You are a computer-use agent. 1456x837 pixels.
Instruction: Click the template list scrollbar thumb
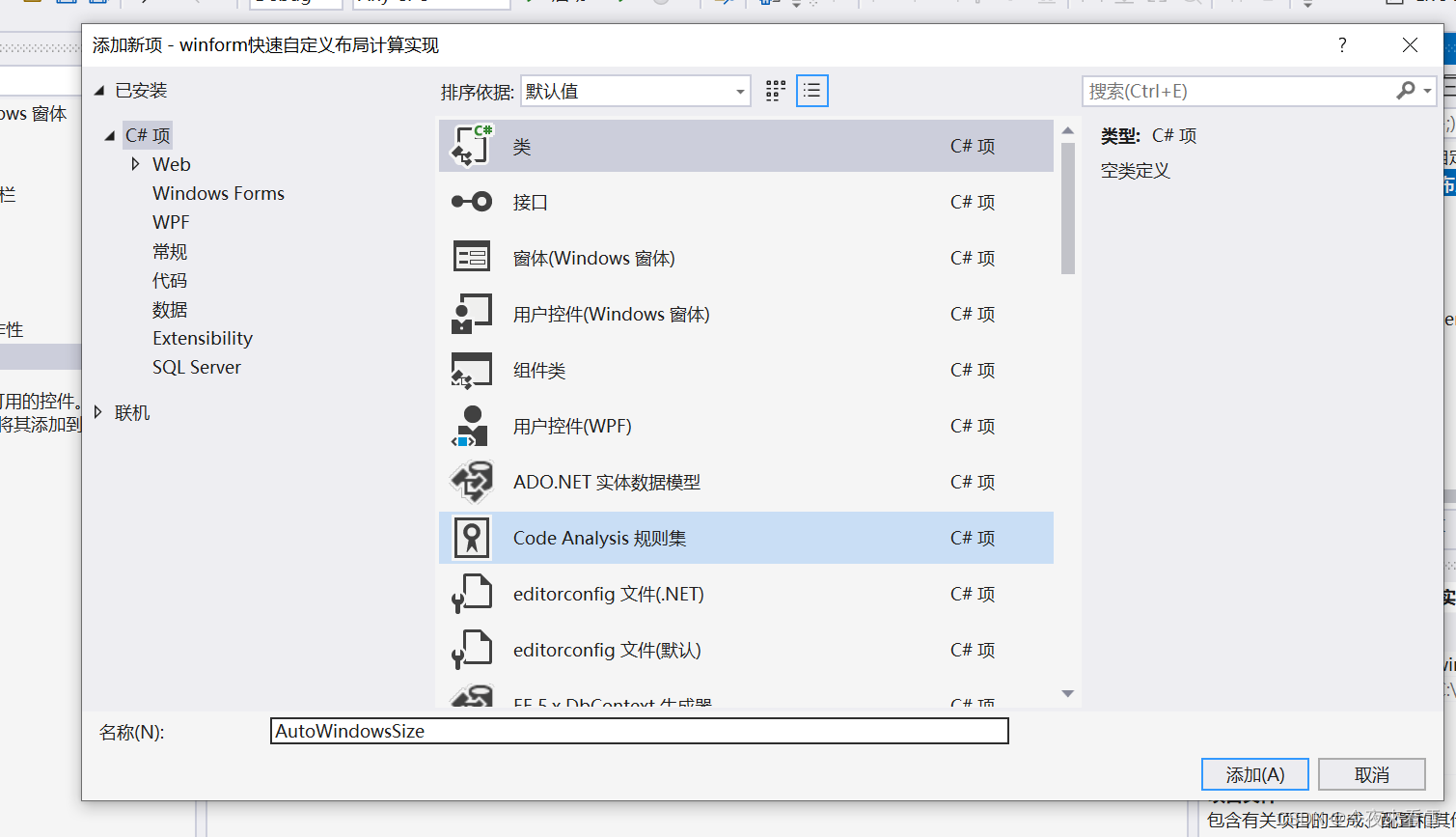(x=1067, y=209)
